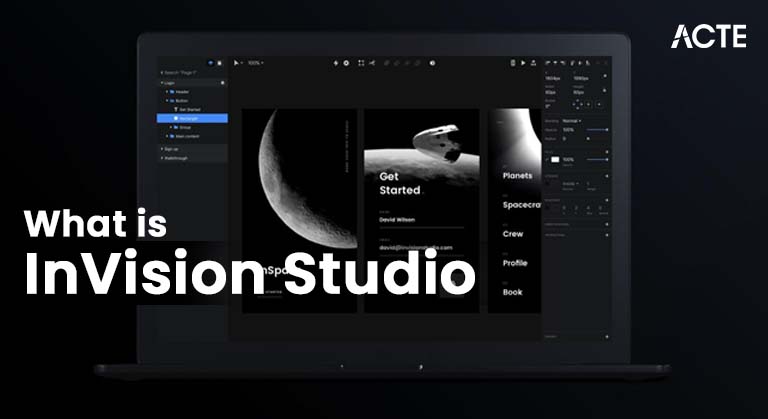Screen dimensions: 768x419
Task: Select the Planets menu item on artboard
Action: [x=517, y=175]
